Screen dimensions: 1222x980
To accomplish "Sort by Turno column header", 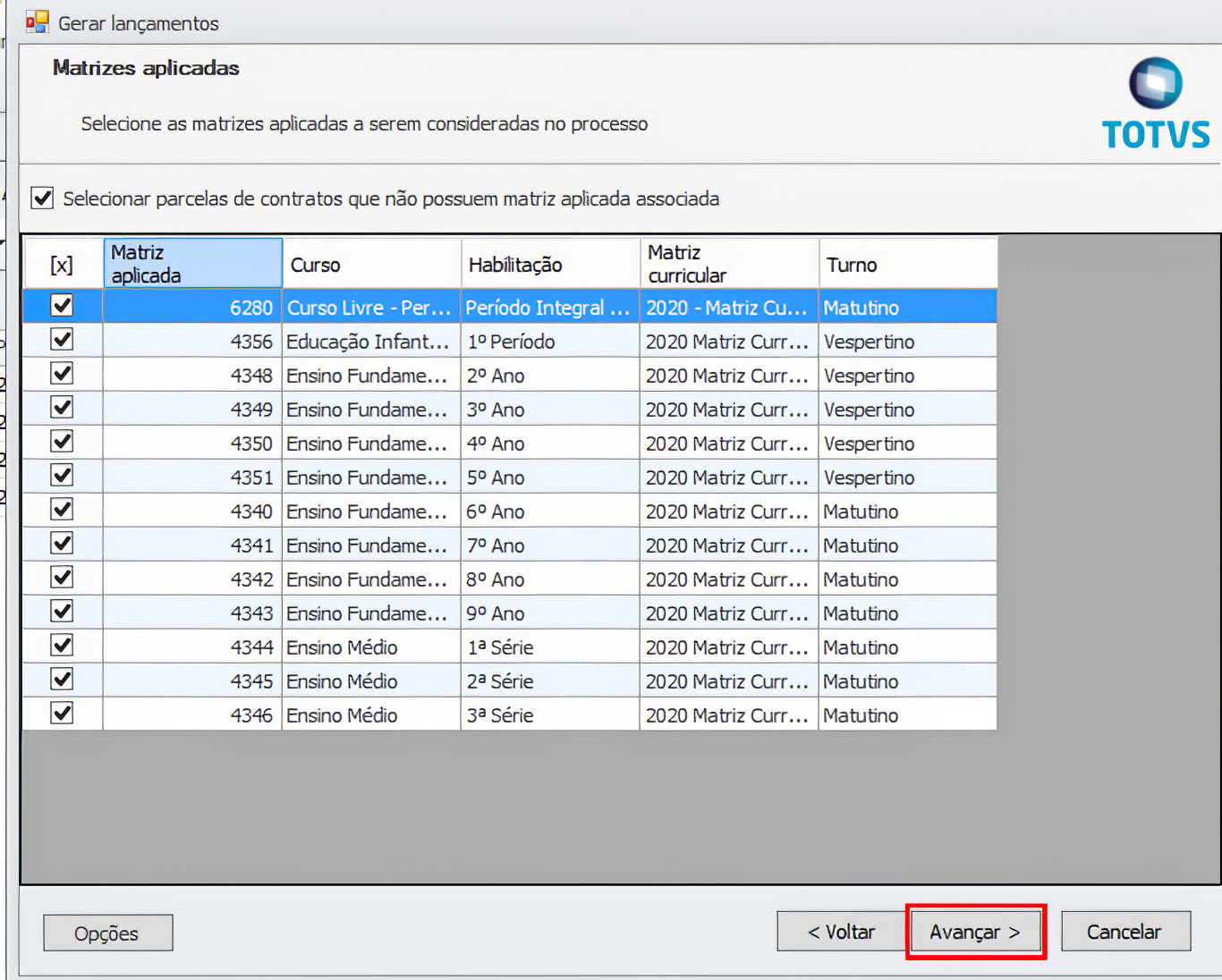I will [906, 265].
